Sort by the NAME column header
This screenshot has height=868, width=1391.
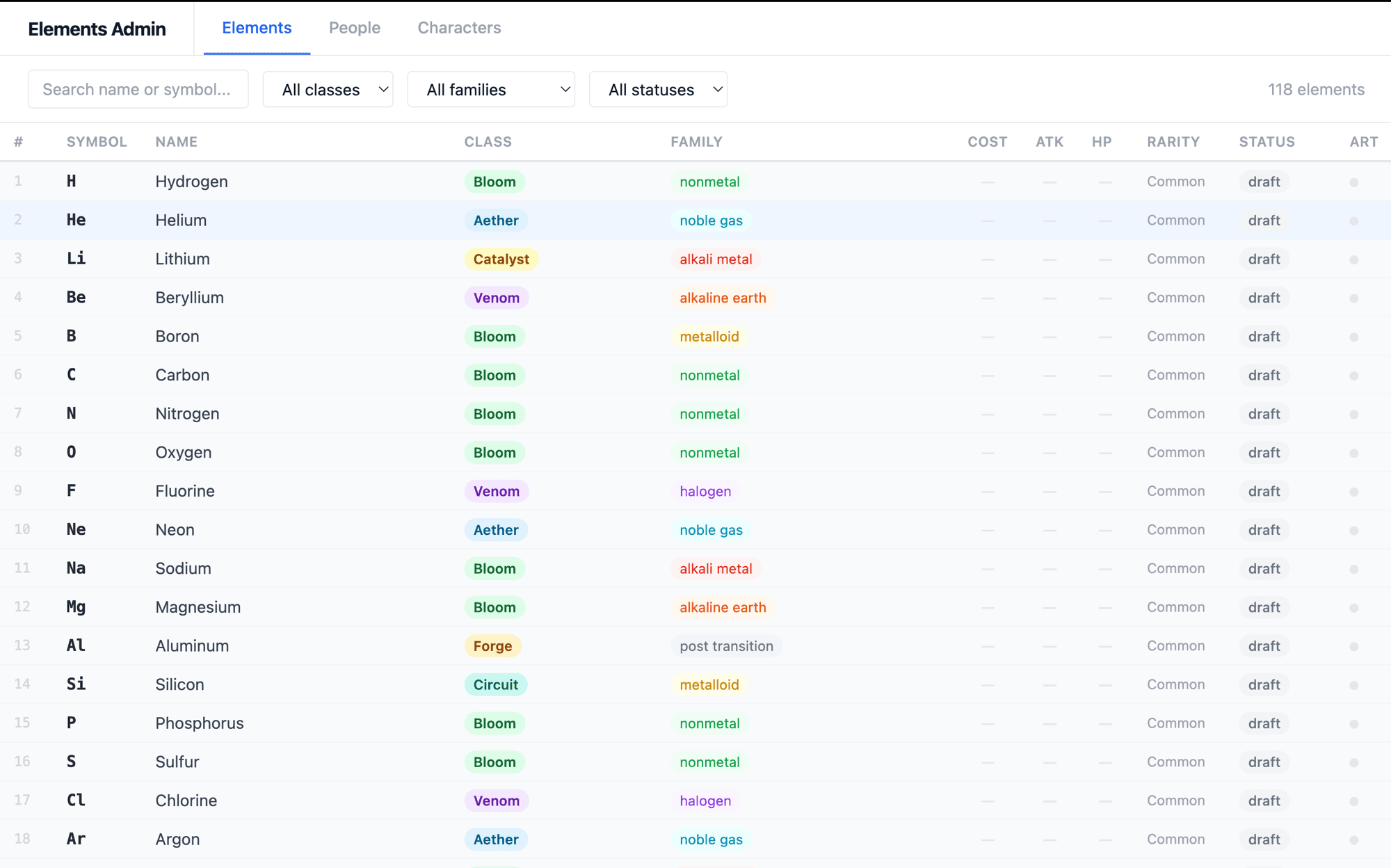177,142
